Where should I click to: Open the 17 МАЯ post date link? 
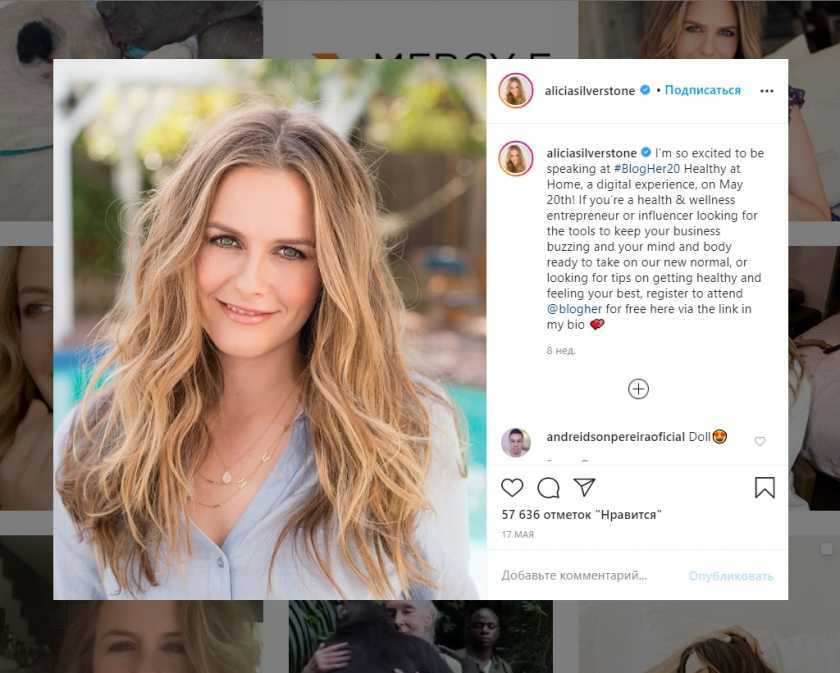[x=518, y=534]
